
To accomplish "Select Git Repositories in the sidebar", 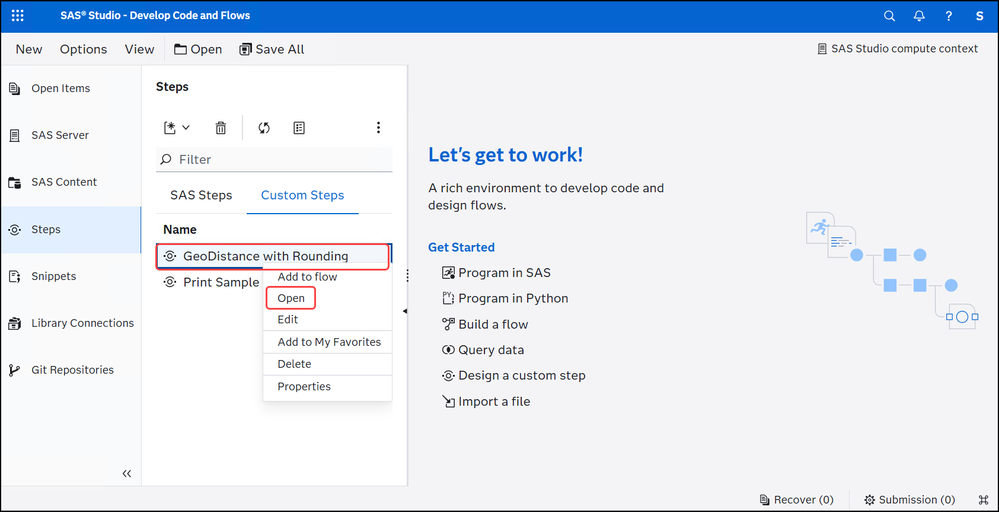I will (71, 370).
